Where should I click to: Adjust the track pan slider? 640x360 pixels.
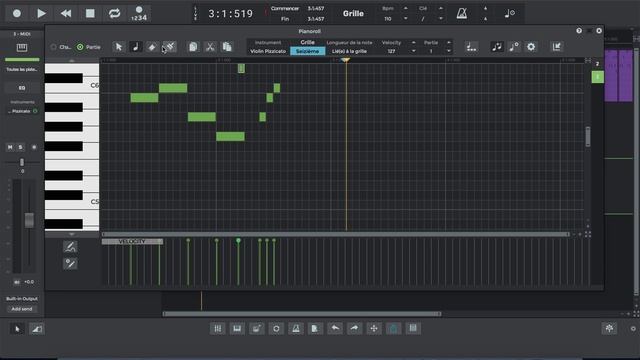click(x=22, y=162)
